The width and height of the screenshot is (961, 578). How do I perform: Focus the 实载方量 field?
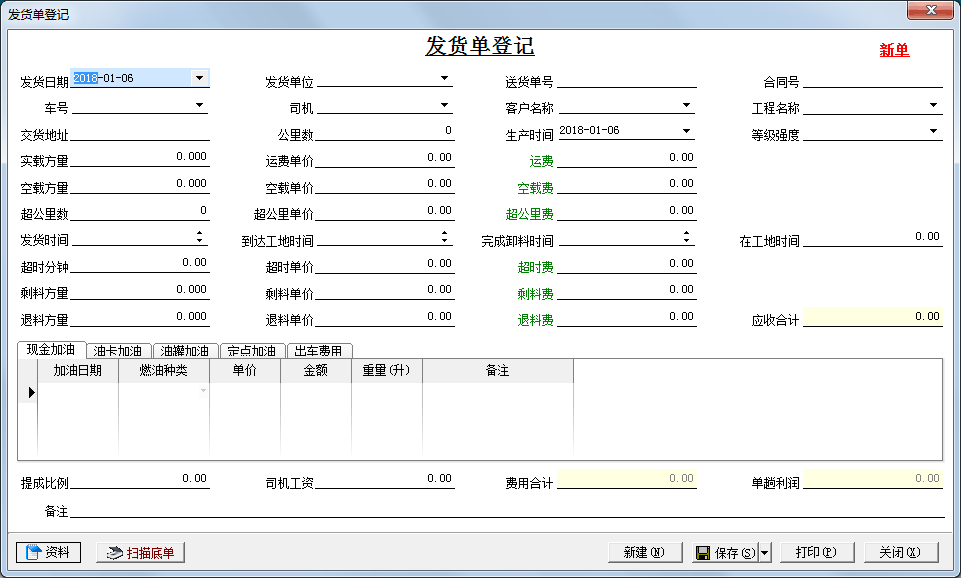(x=140, y=158)
